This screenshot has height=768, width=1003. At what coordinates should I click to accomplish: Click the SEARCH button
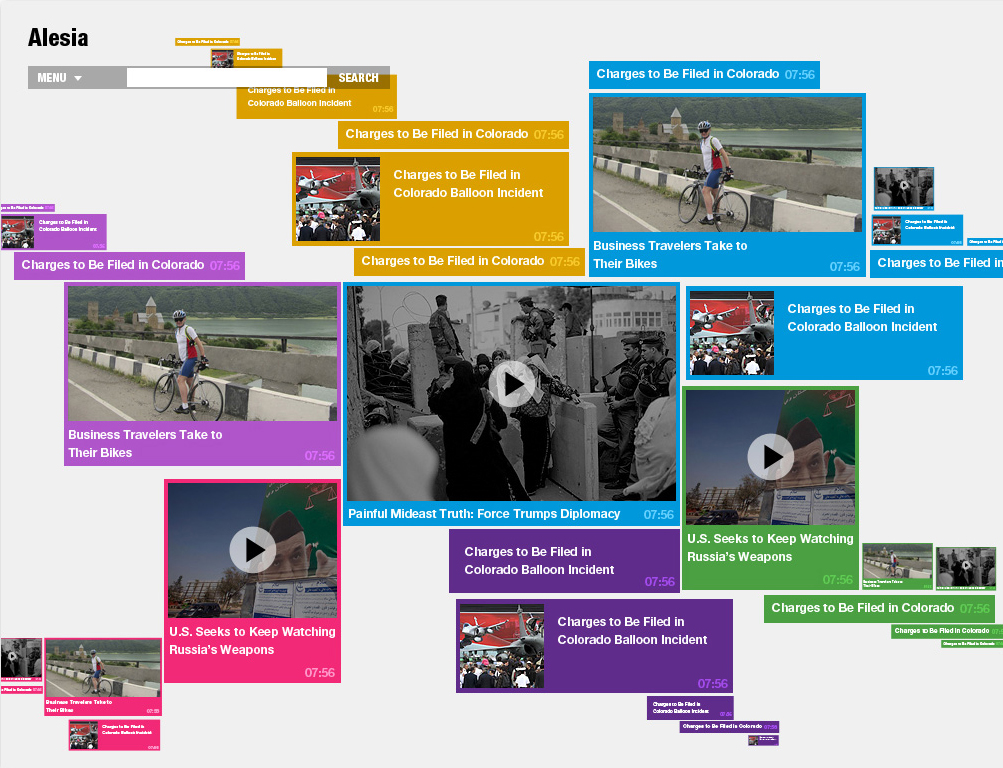click(x=358, y=78)
